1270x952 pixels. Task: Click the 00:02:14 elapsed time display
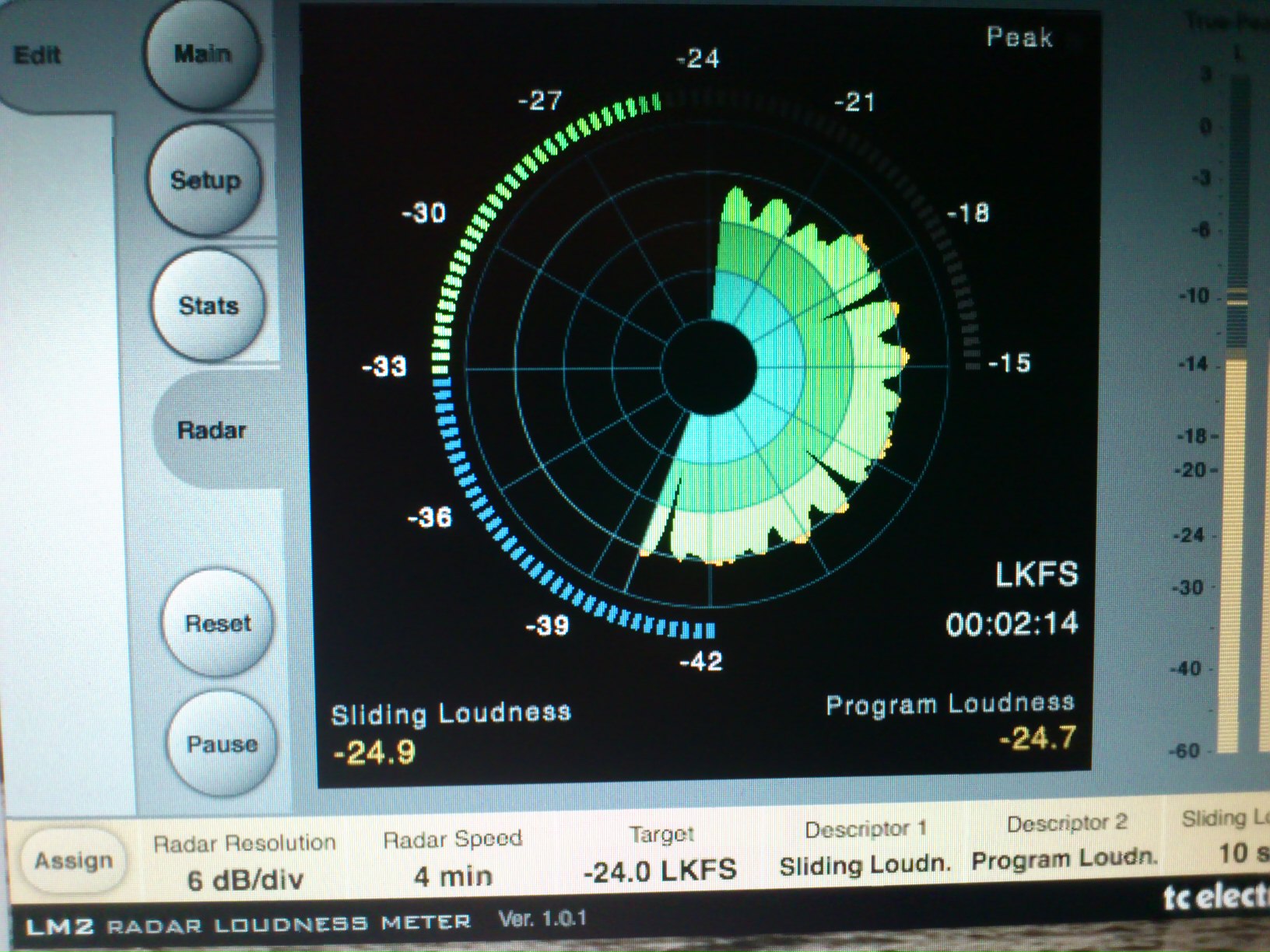[x=1012, y=624]
